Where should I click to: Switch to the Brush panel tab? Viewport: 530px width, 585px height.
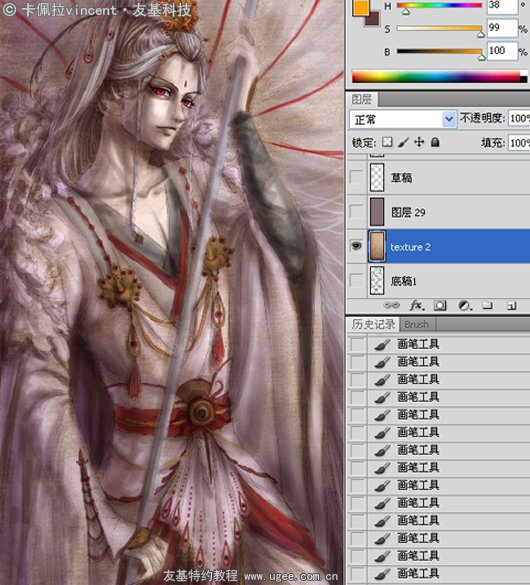417,325
